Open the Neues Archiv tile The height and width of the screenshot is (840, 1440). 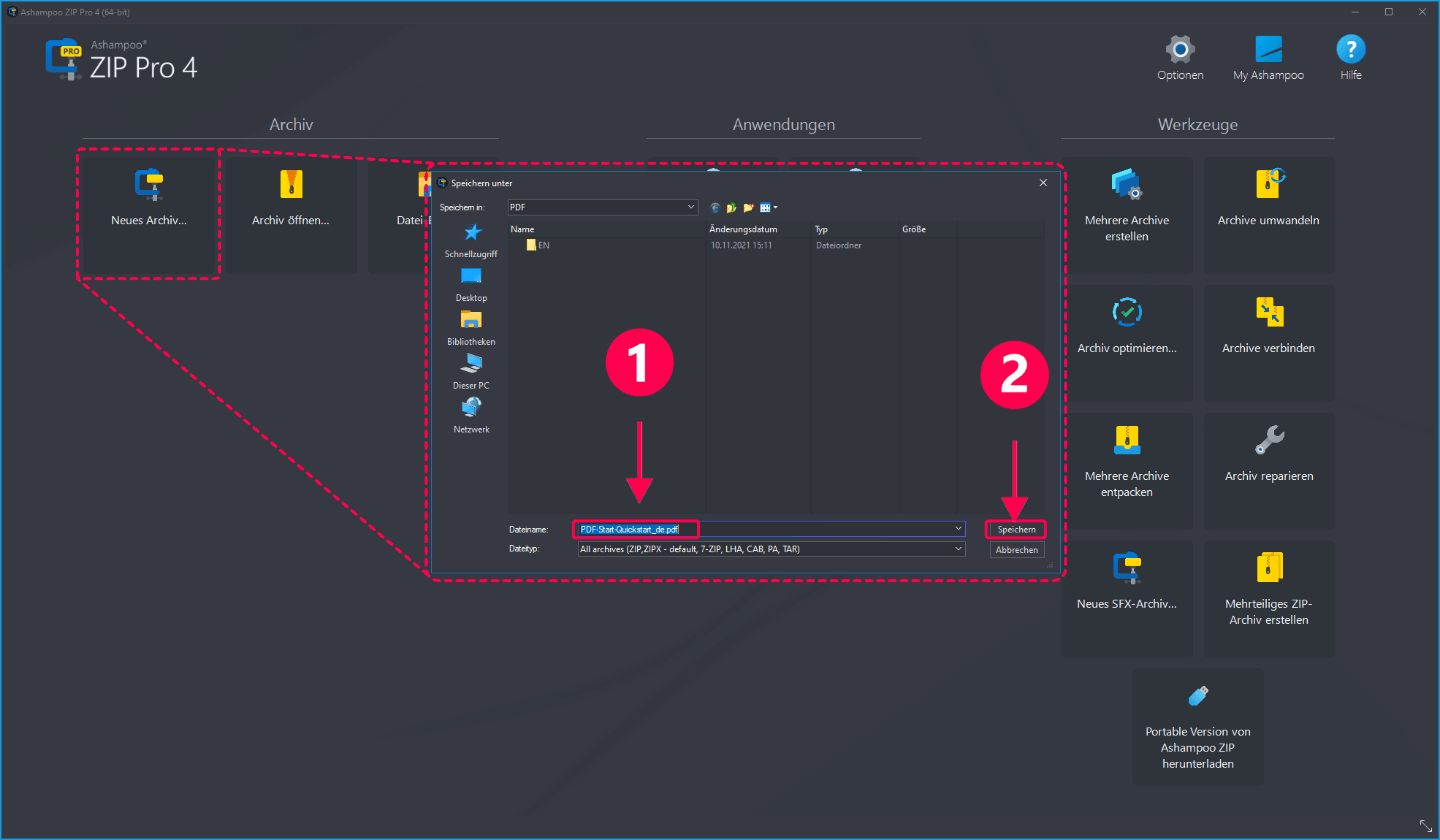(x=149, y=215)
